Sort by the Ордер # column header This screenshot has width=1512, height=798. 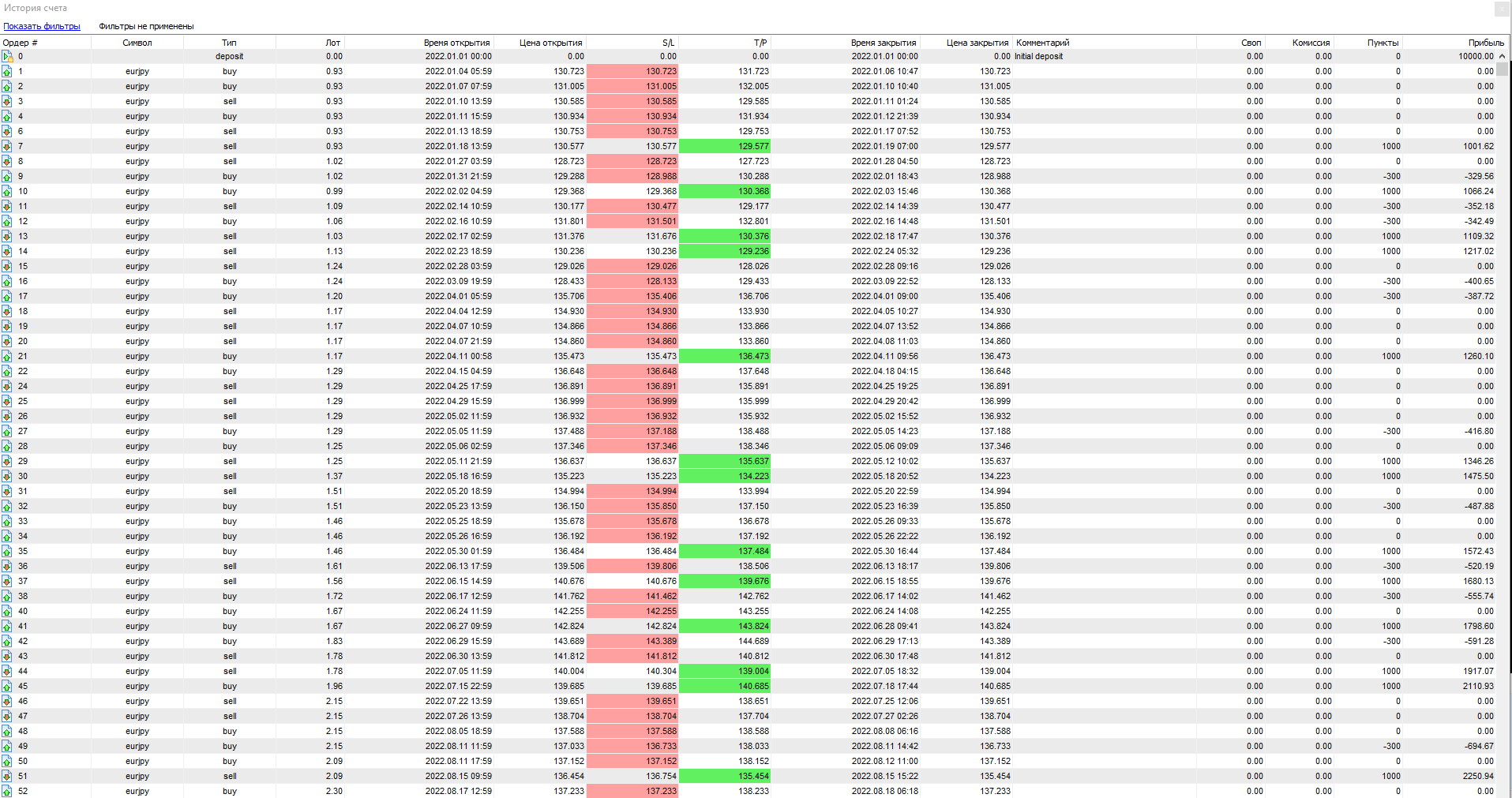pos(21,43)
